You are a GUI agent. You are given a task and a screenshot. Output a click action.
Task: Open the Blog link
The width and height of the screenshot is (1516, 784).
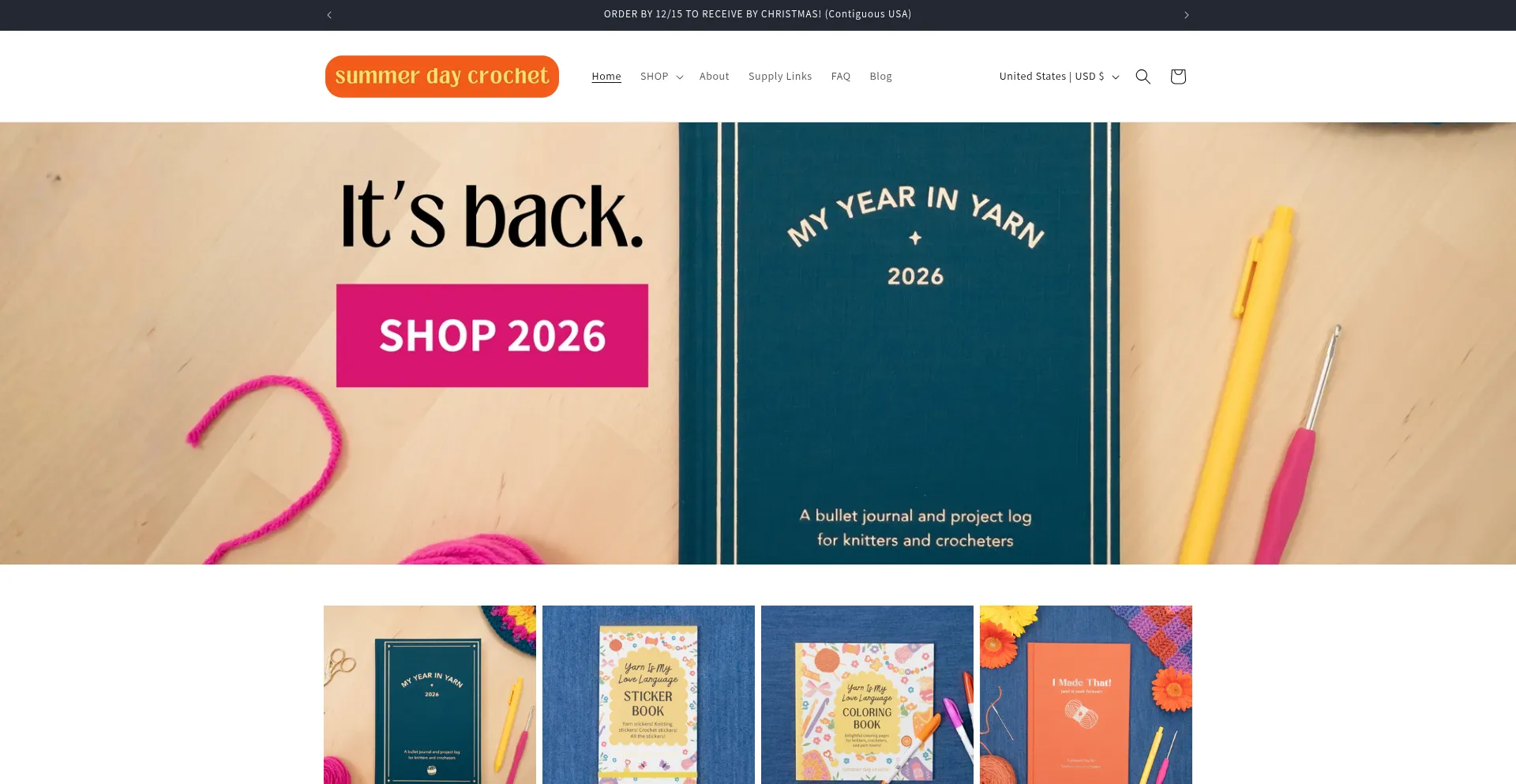point(880,77)
